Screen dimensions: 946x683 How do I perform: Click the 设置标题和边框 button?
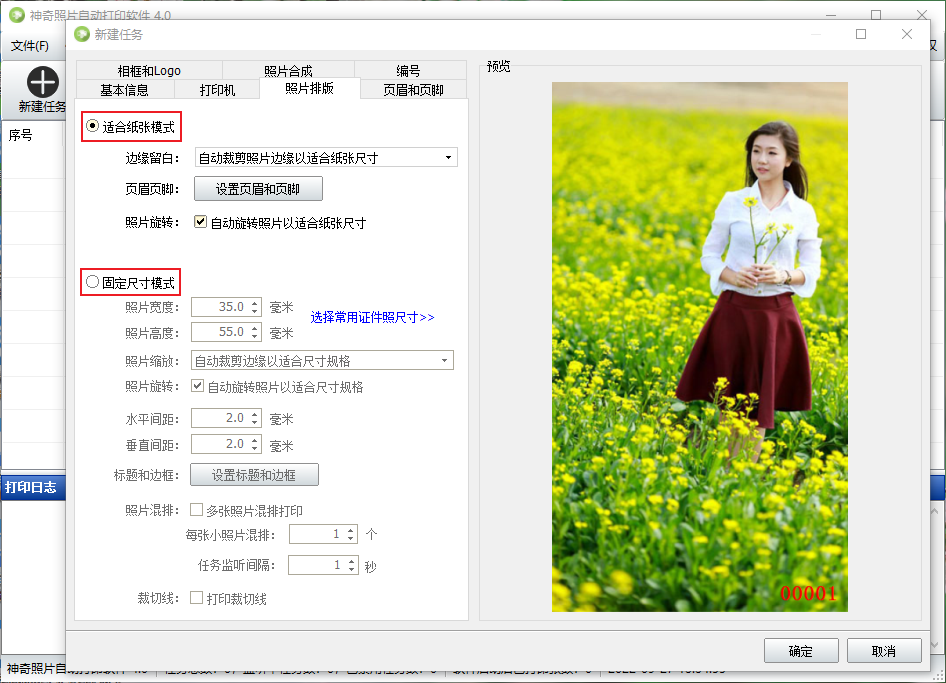tap(254, 475)
